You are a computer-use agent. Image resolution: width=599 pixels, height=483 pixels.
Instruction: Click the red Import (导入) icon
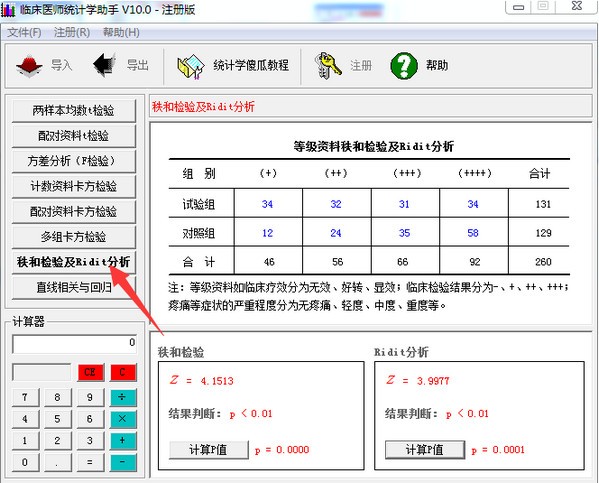29,66
